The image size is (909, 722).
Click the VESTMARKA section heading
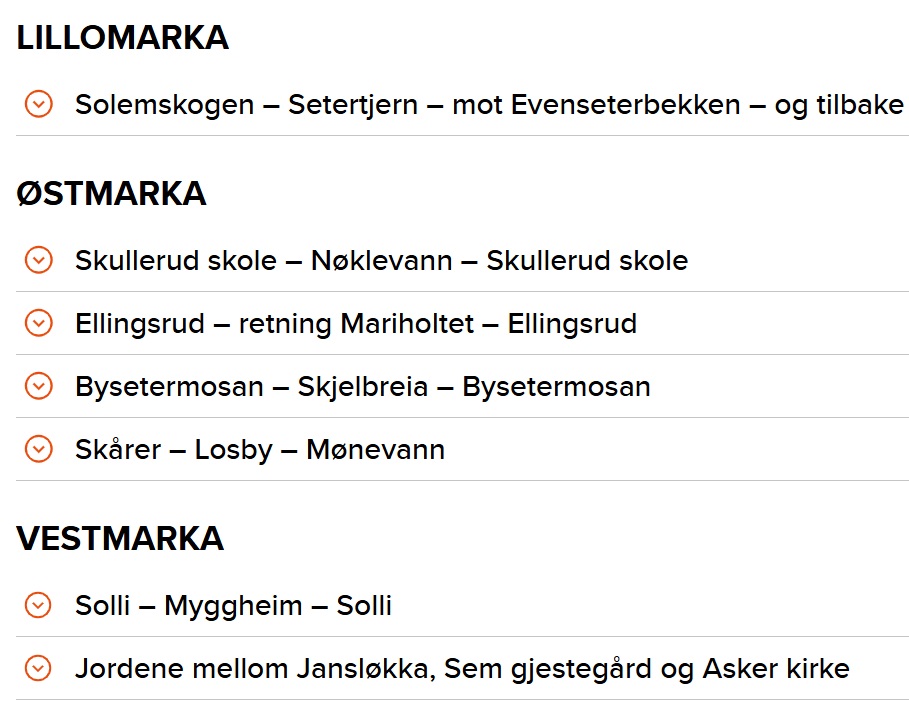(120, 538)
